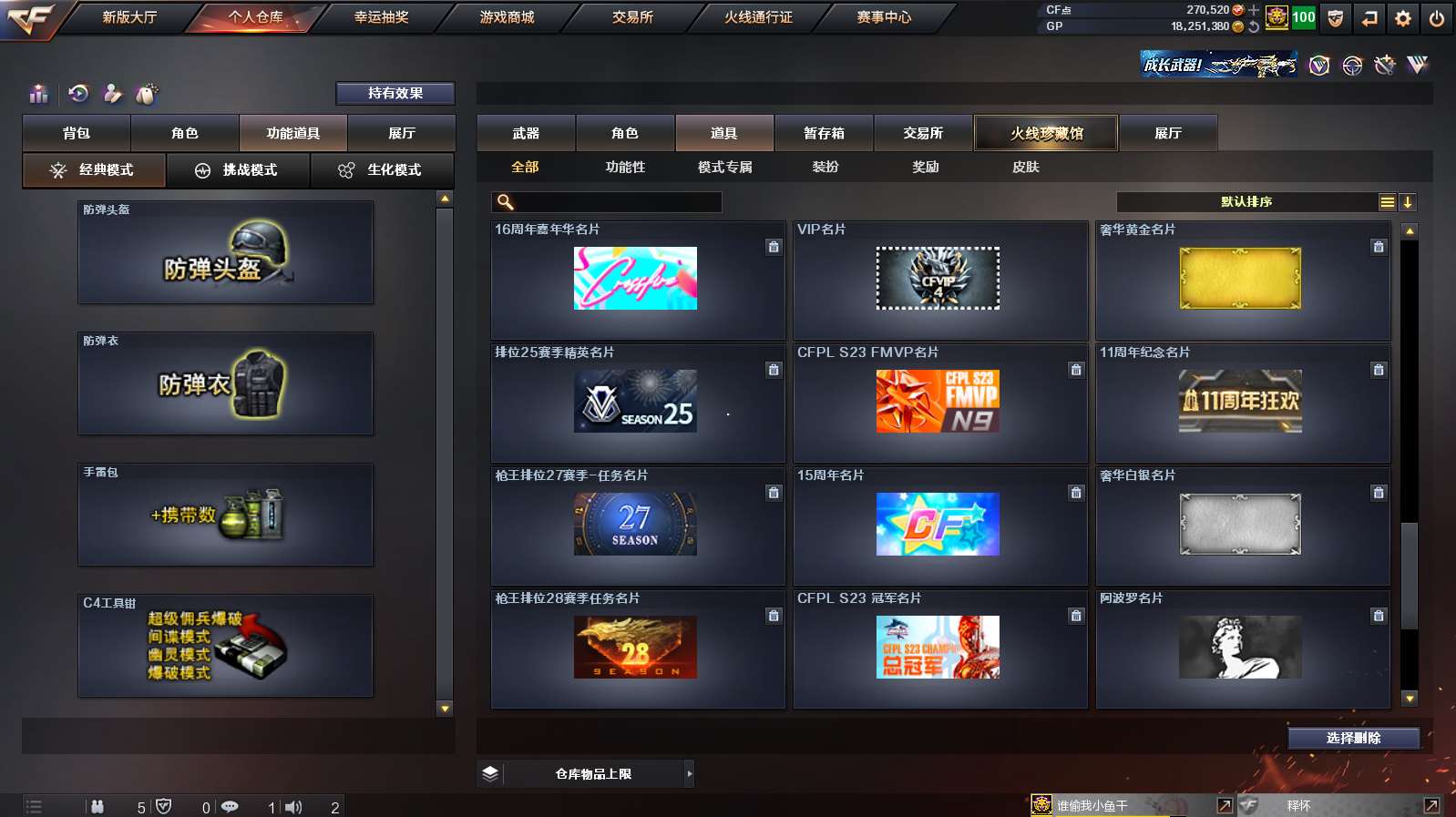Click trash icon on 奢华黄金名片
The height and width of the screenshot is (817, 1456).
click(x=1379, y=247)
